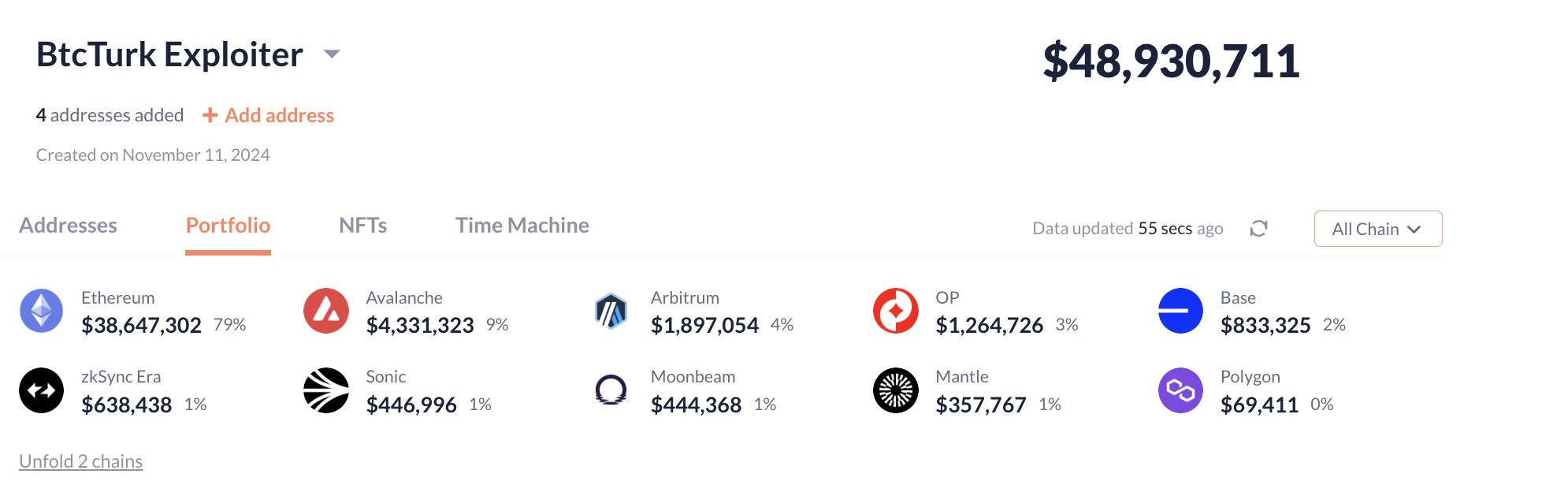Click the total balance $48,930,711
1568x500 pixels.
(x=1171, y=61)
